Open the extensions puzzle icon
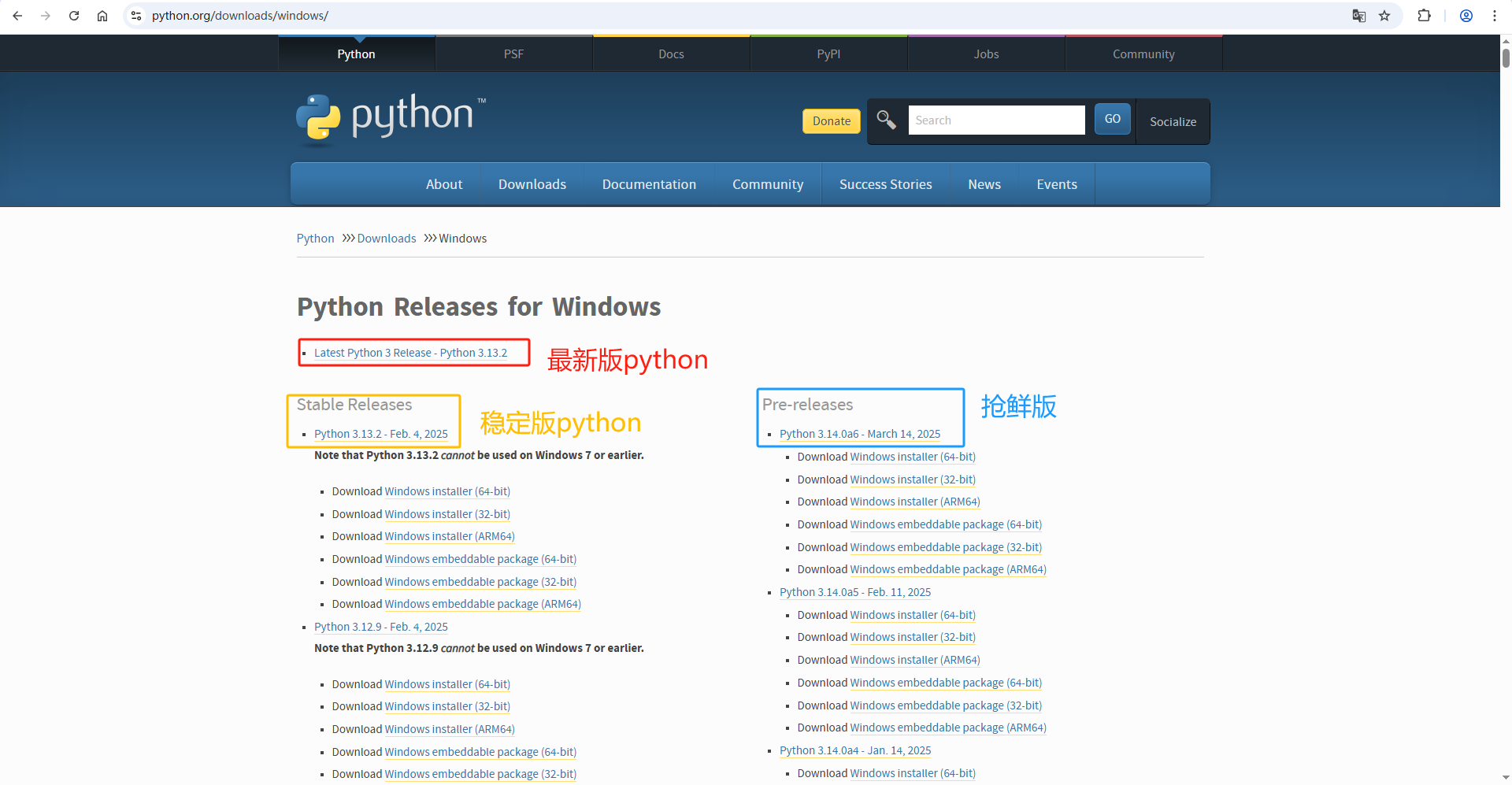 click(x=1424, y=16)
